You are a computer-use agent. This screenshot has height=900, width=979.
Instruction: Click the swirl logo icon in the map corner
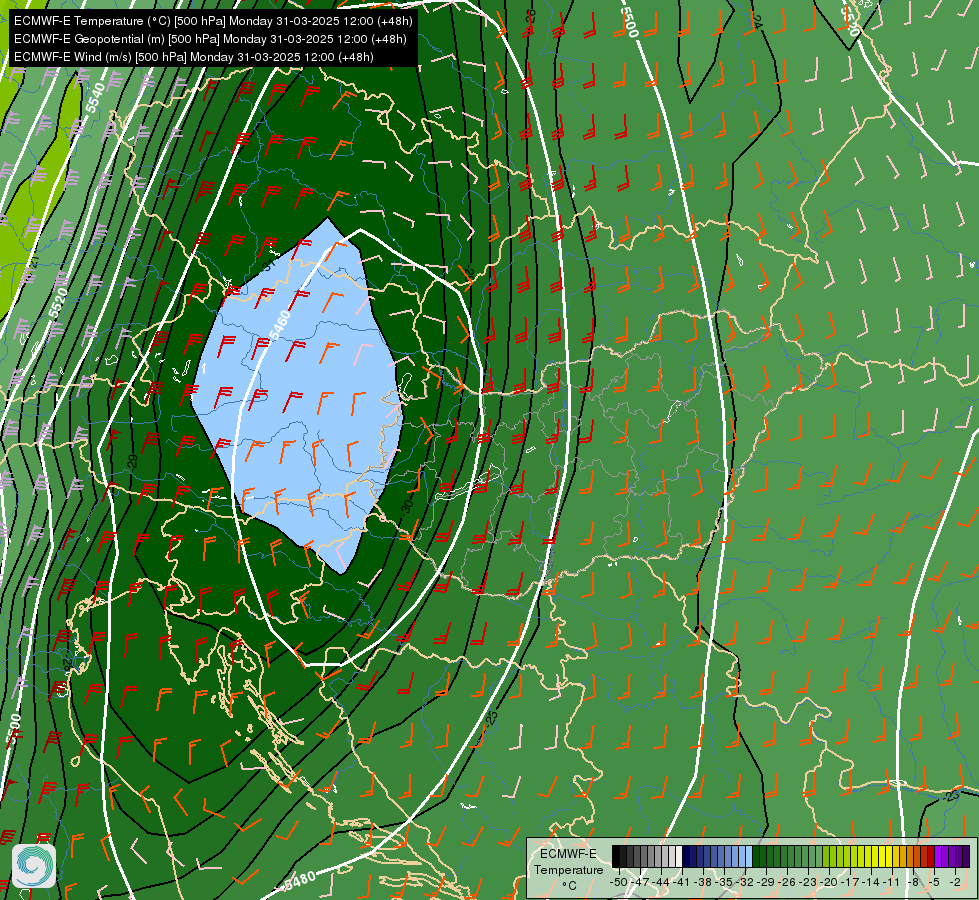tap(34, 865)
